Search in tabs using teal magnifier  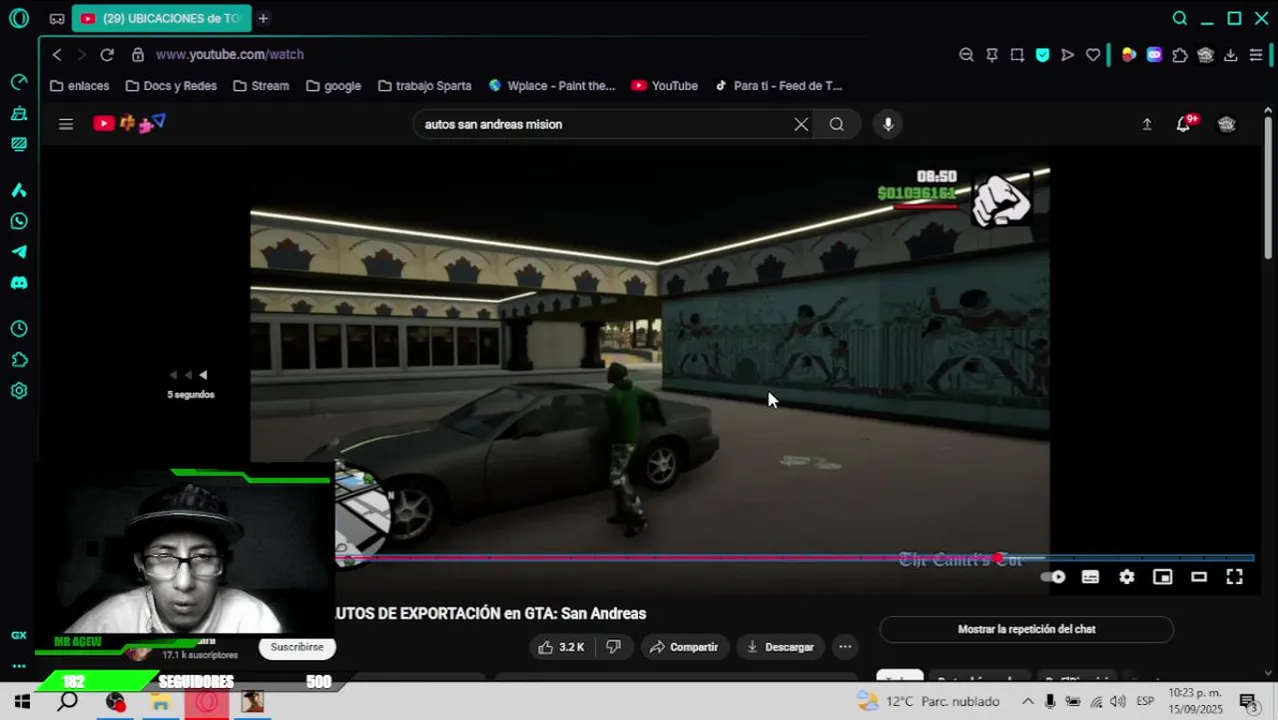point(1180,18)
